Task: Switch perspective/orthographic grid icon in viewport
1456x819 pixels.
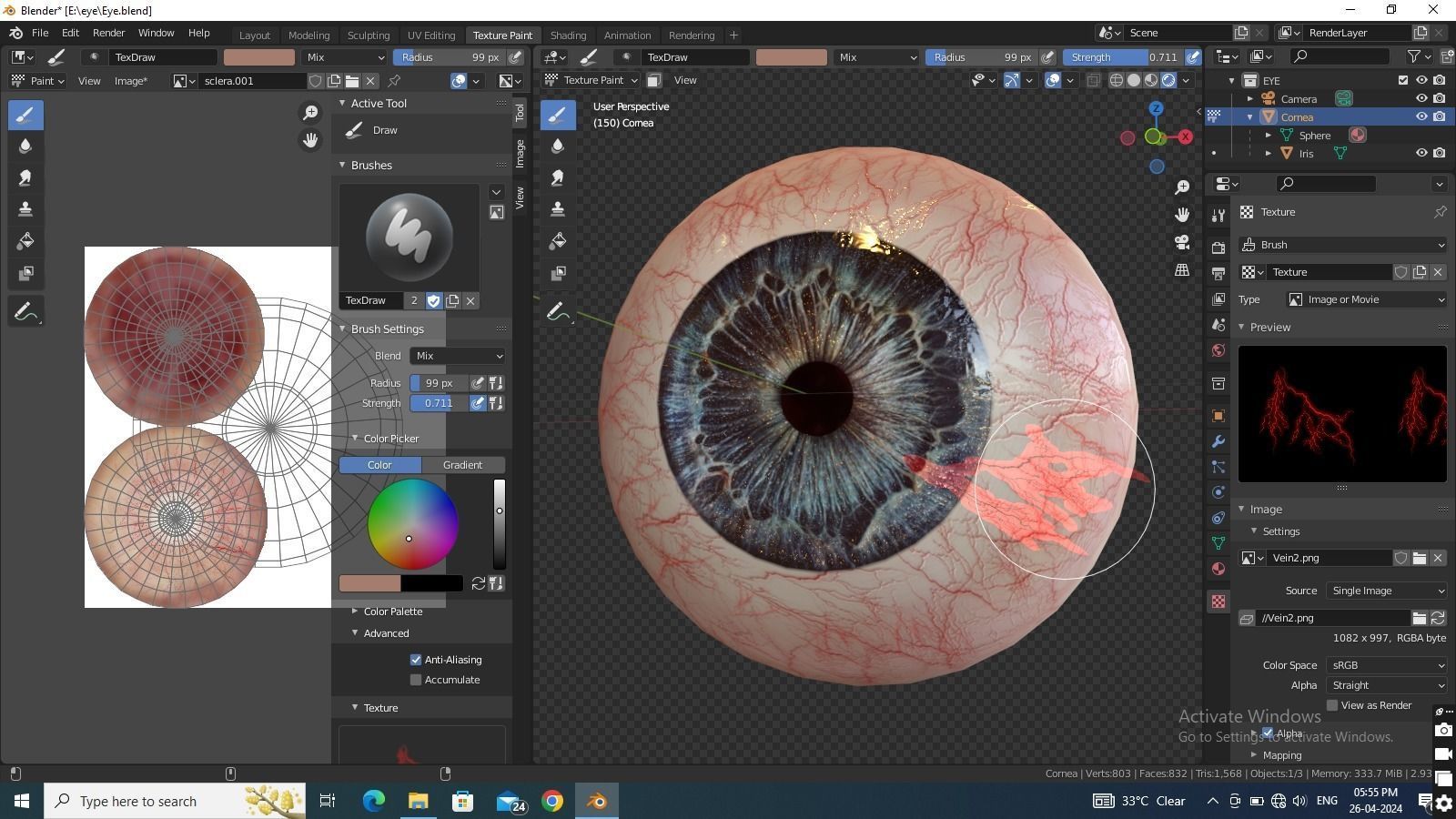Action: click(1182, 270)
